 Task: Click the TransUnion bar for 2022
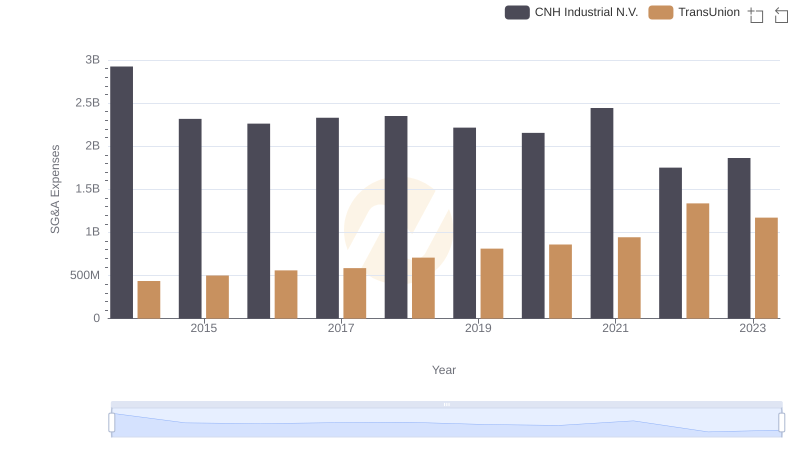pyautogui.click(x=698, y=261)
